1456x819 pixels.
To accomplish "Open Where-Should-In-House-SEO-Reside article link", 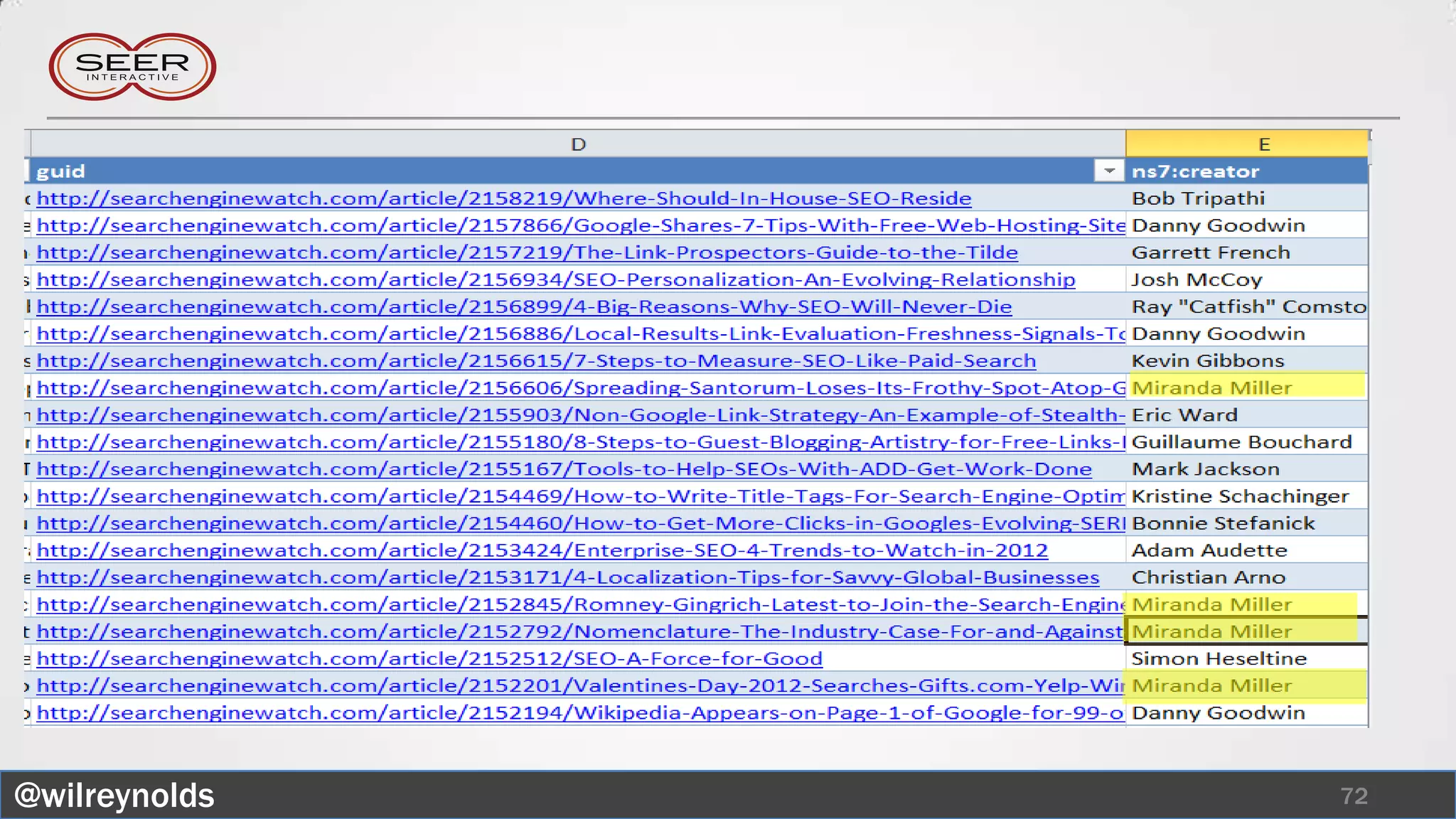I will [x=503, y=198].
